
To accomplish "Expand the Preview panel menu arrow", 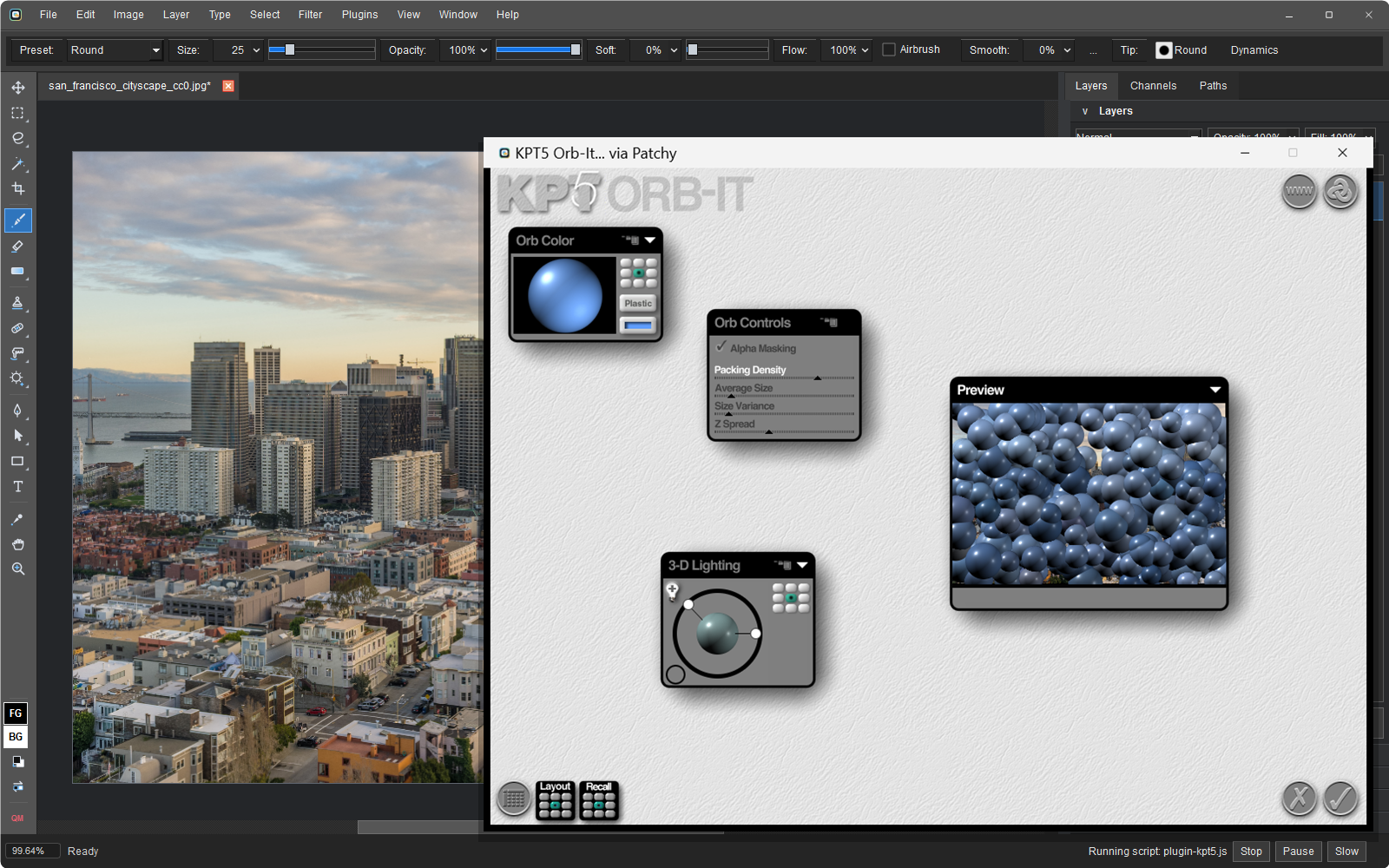I will point(1215,390).
